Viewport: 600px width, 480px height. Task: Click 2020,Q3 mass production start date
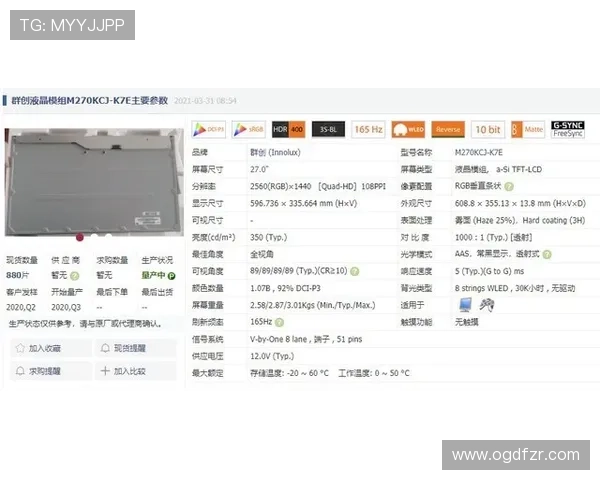(66, 307)
